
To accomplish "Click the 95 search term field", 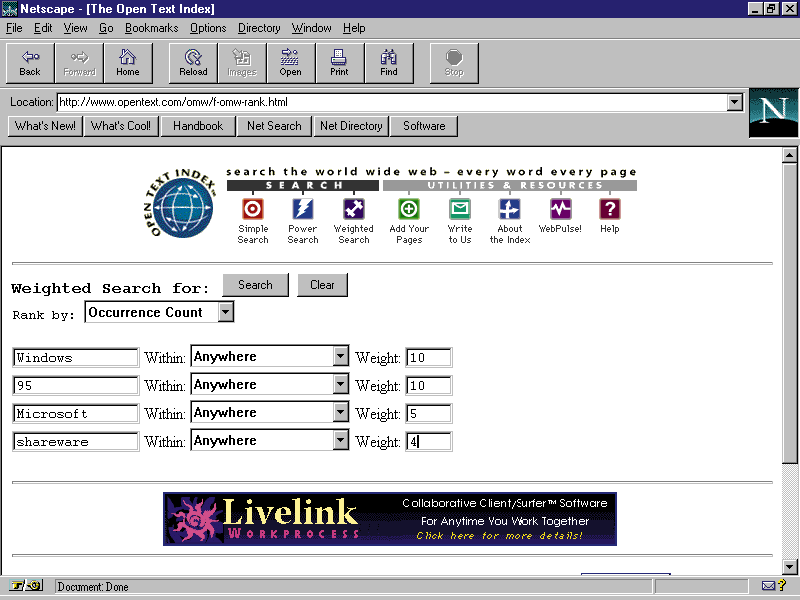I will point(76,385).
